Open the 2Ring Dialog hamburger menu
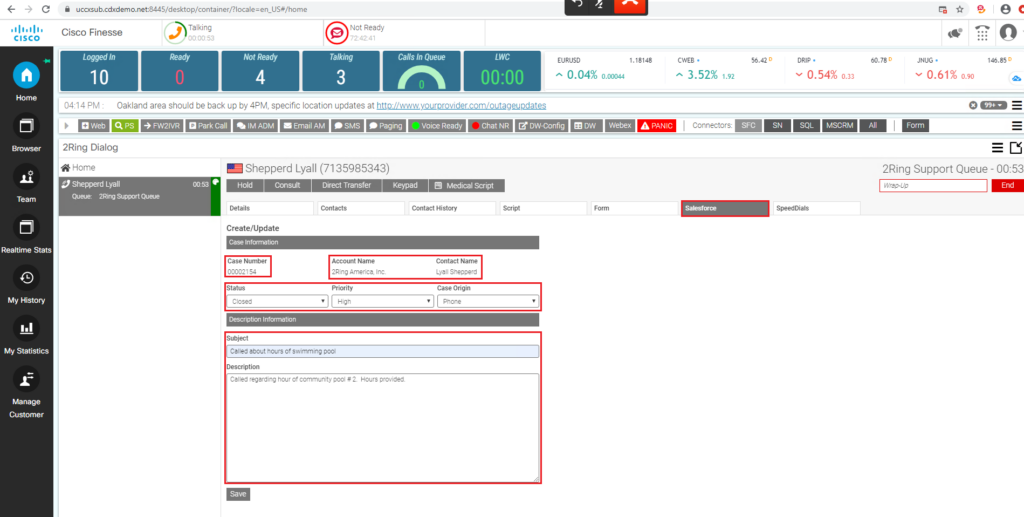The height and width of the screenshot is (517, 1024). pyautogui.click(x=997, y=148)
